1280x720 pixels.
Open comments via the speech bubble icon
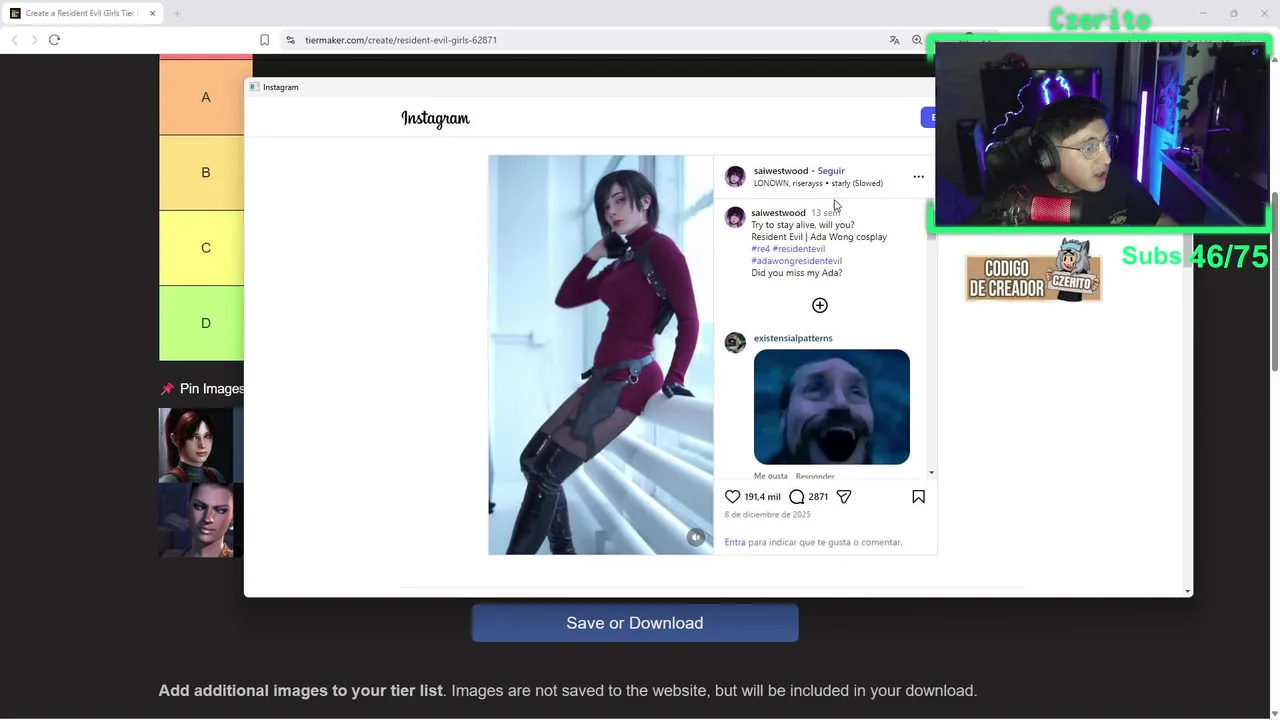point(796,497)
